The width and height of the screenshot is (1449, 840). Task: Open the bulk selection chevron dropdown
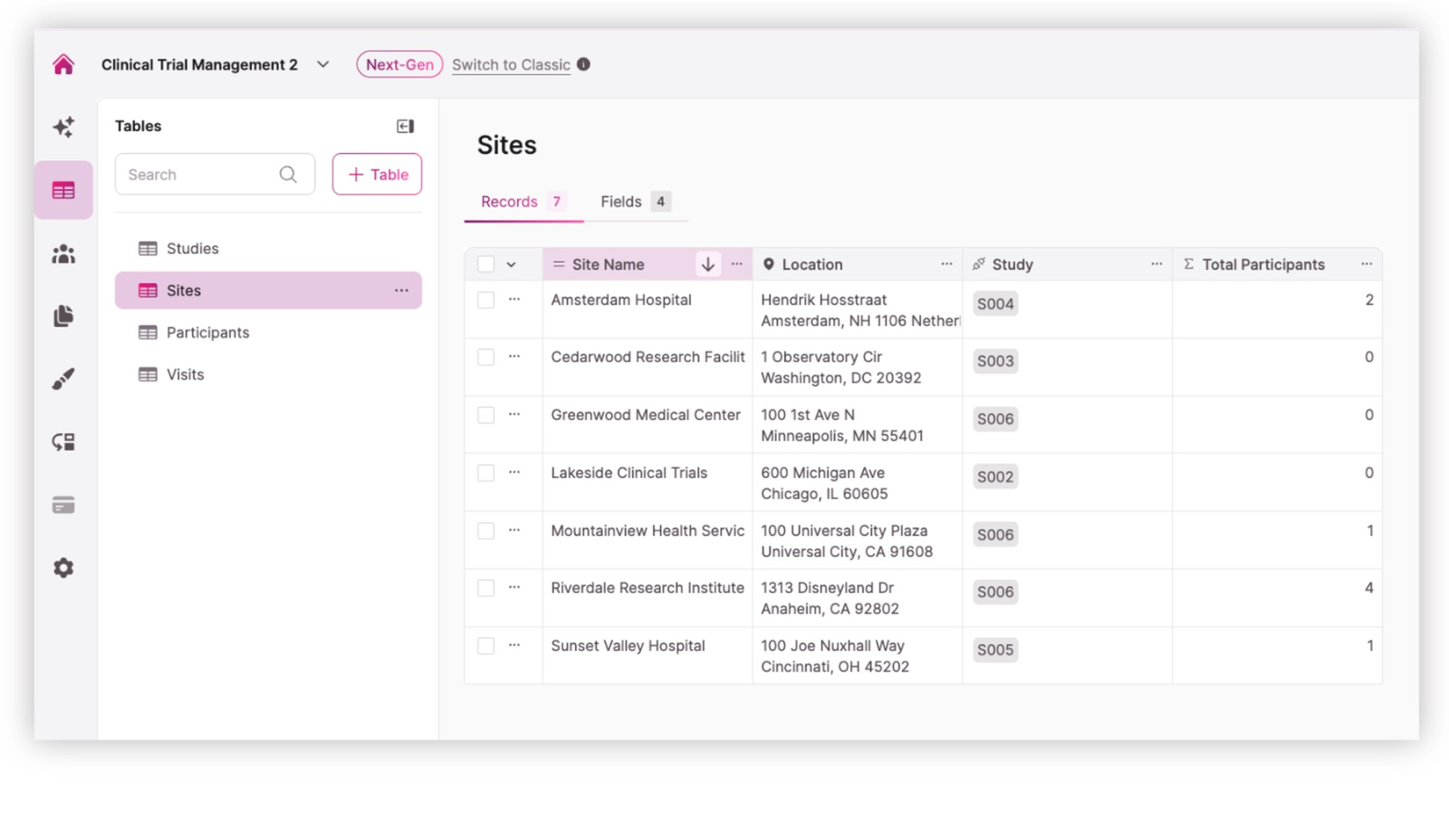[512, 264]
